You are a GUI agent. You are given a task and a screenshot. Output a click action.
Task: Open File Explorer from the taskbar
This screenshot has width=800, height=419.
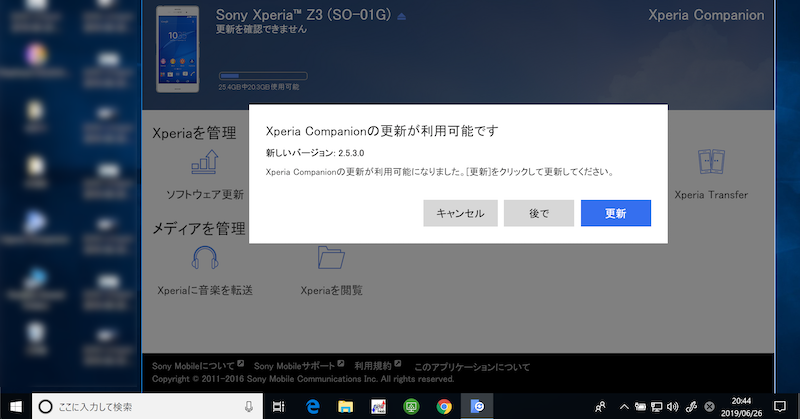(346, 406)
